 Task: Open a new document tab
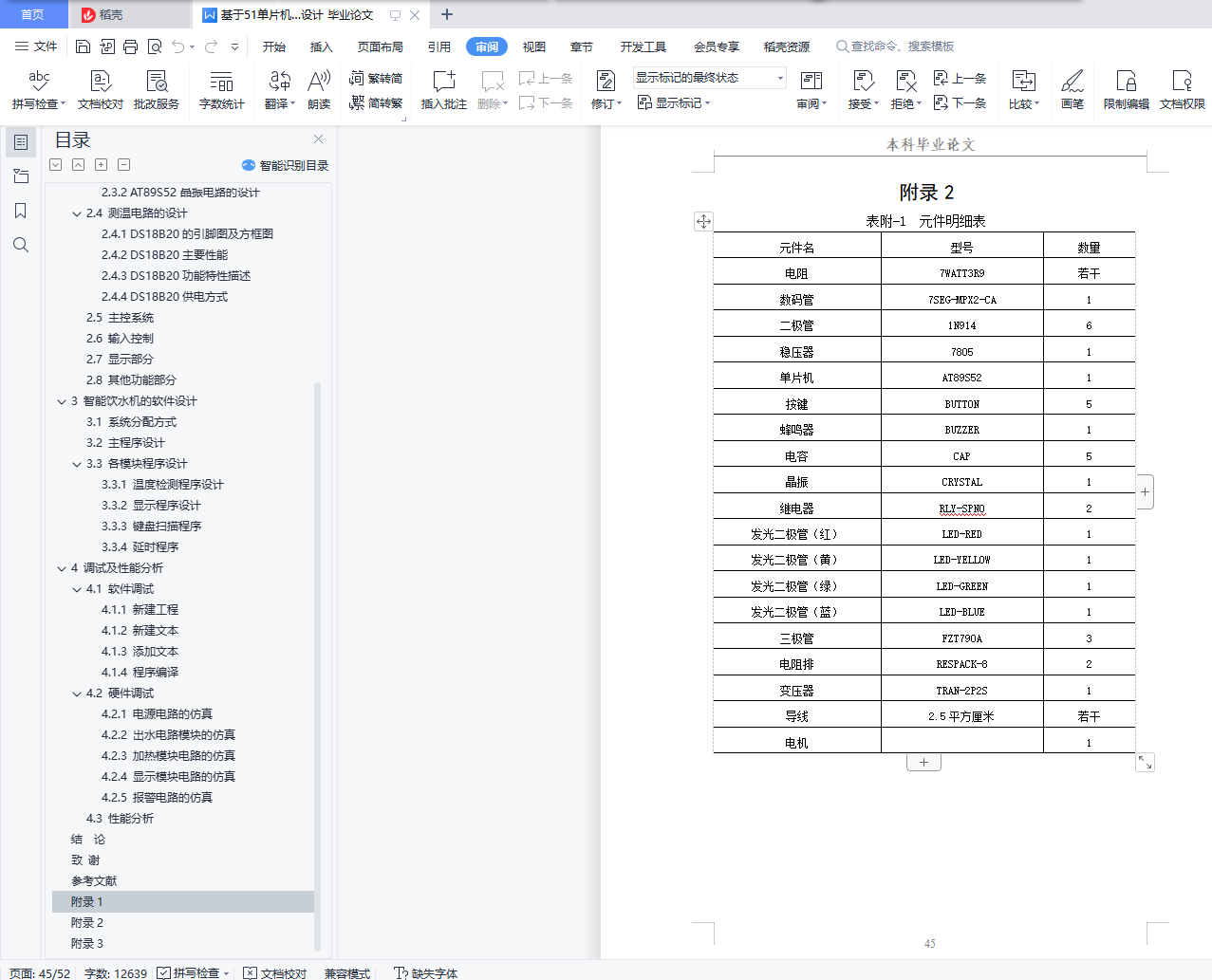click(447, 14)
